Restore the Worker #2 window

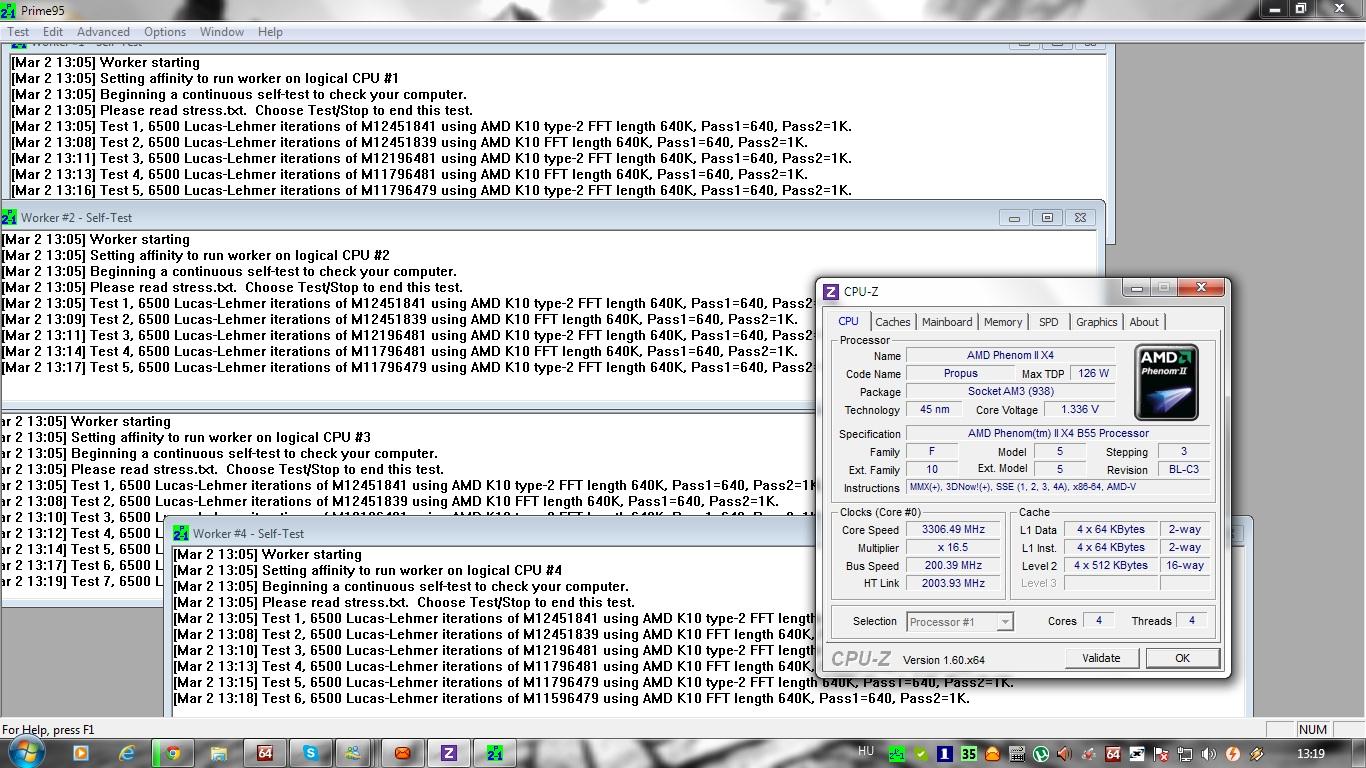[x=1047, y=217]
